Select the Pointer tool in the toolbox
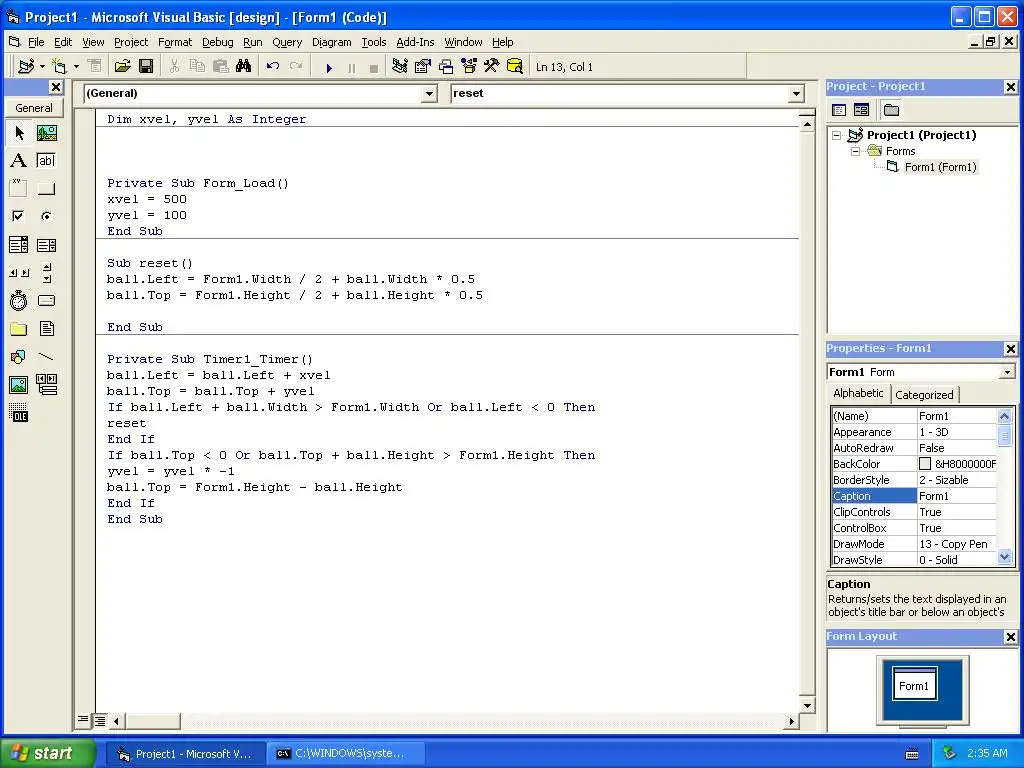Image resolution: width=1024 pixels, height=768 pixels. 19,133
